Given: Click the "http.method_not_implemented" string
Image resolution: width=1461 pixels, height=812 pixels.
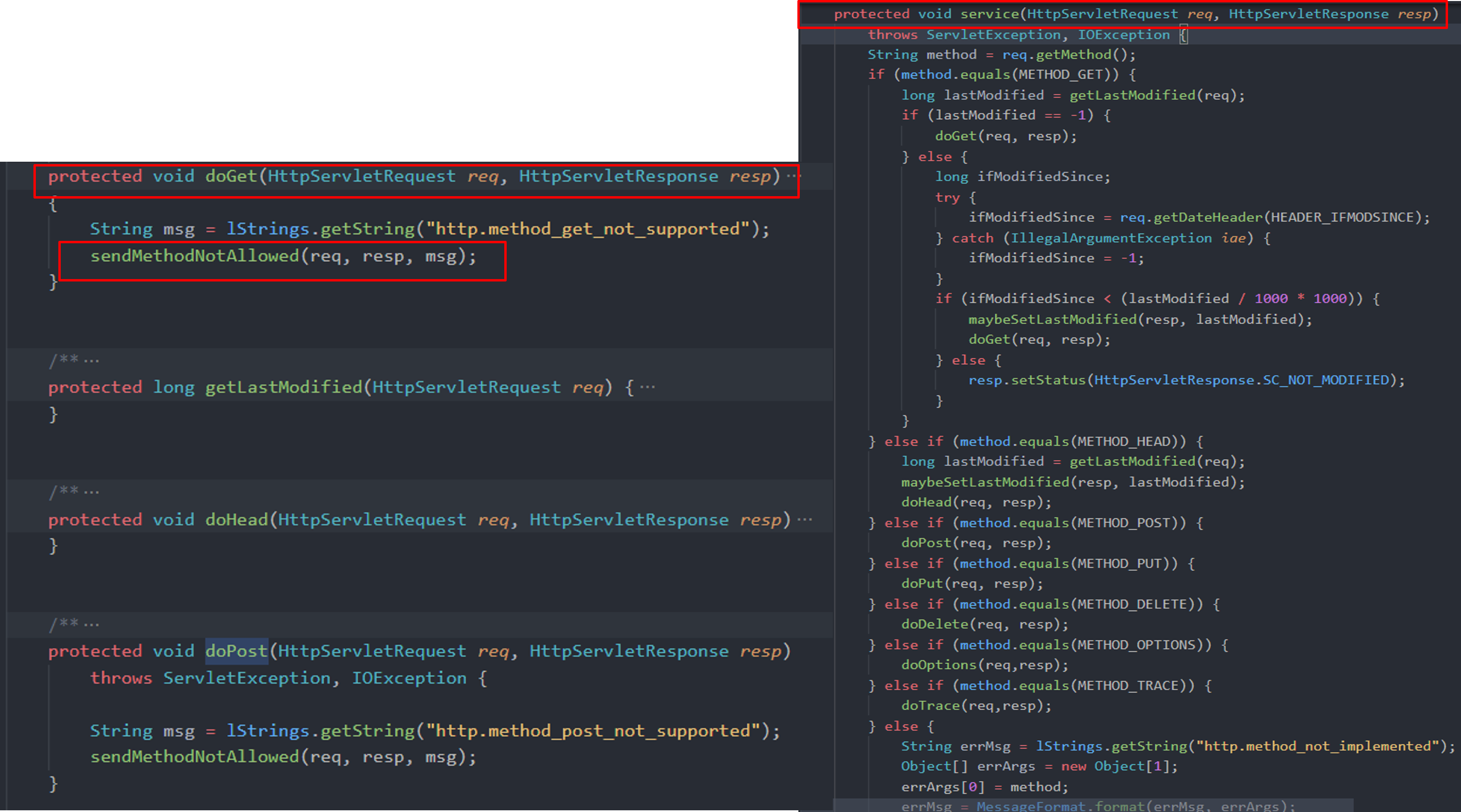Looking at the screenshot, I should (x=1317, y=746).
